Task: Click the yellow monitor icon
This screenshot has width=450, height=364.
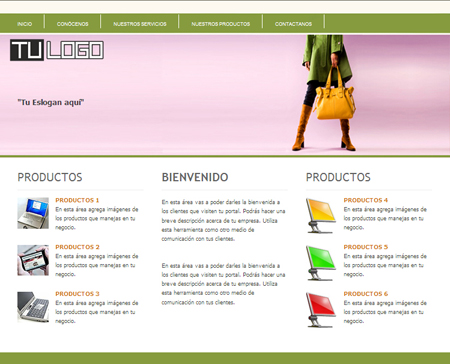Action: [x=321, y=215]
